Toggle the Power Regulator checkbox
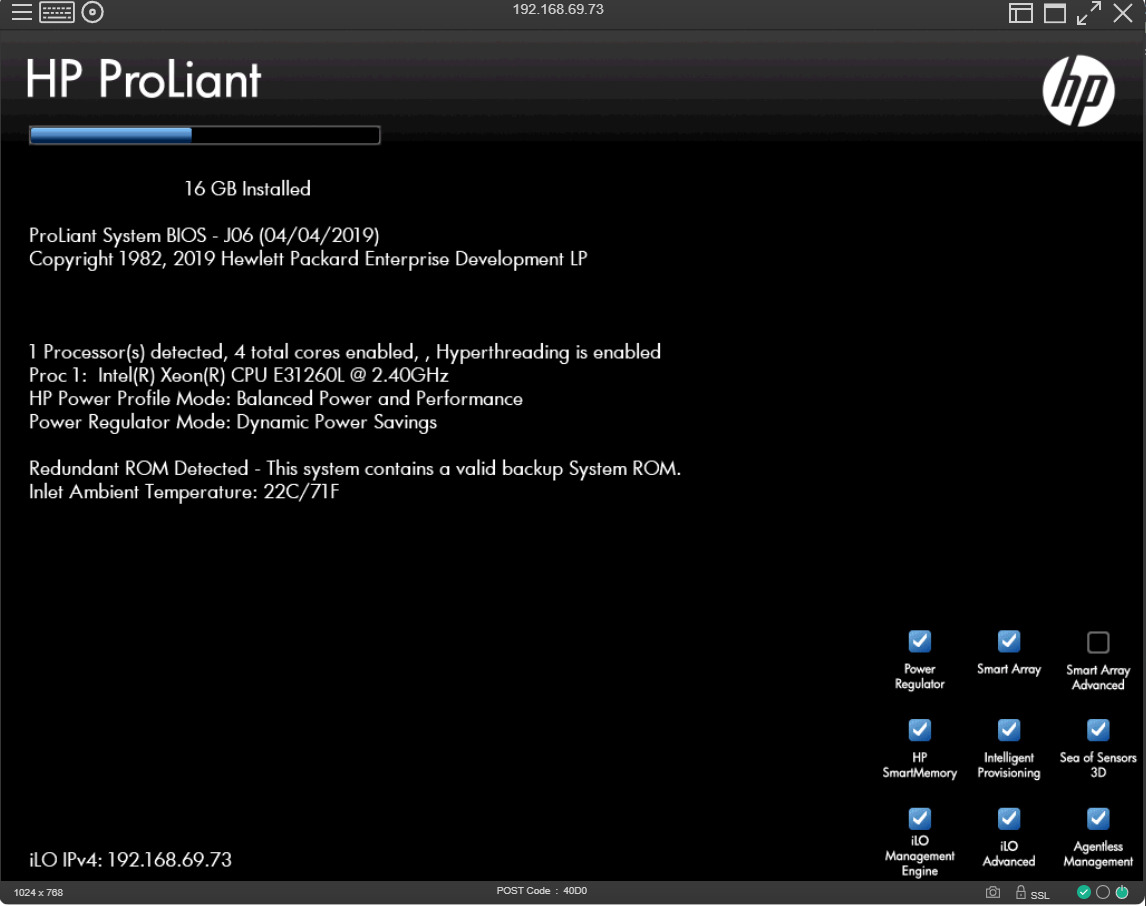The height and width of the screenshot is (906, 1146). (x=919, y=641)
